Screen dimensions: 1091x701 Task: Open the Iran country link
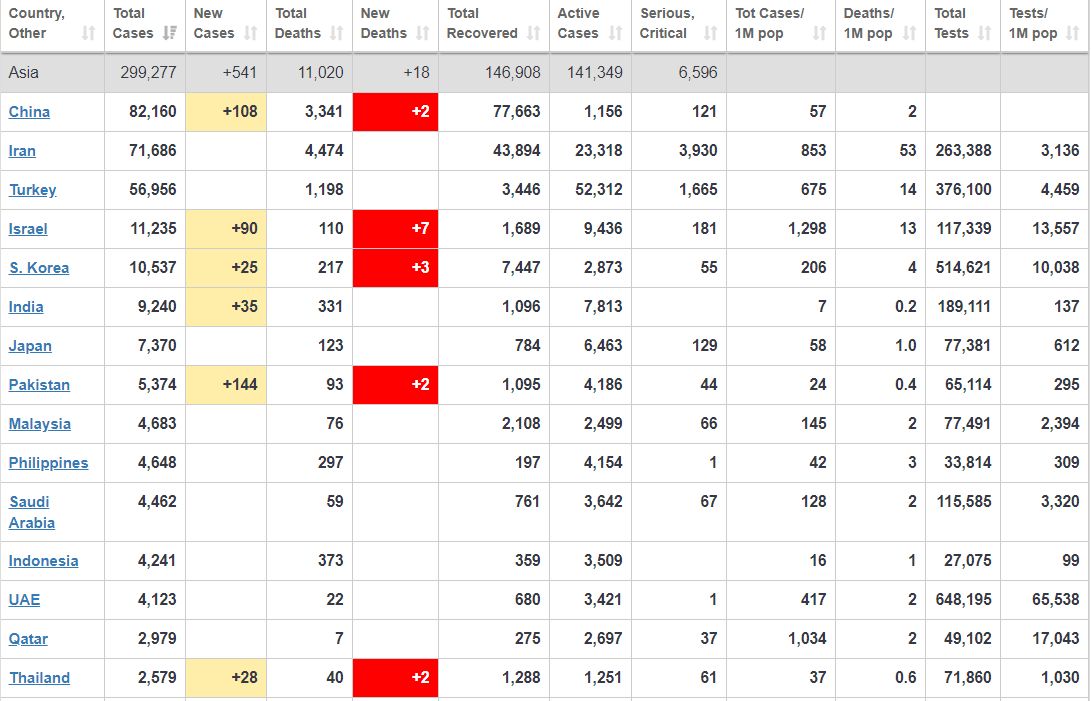[x=22, y=151]
